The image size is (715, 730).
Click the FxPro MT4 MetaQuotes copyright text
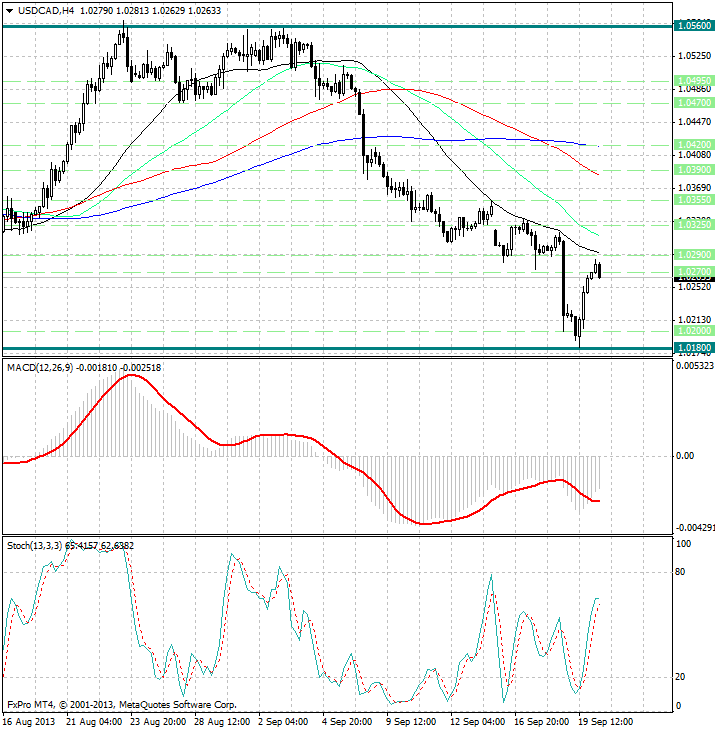click(x=122, y=705)
